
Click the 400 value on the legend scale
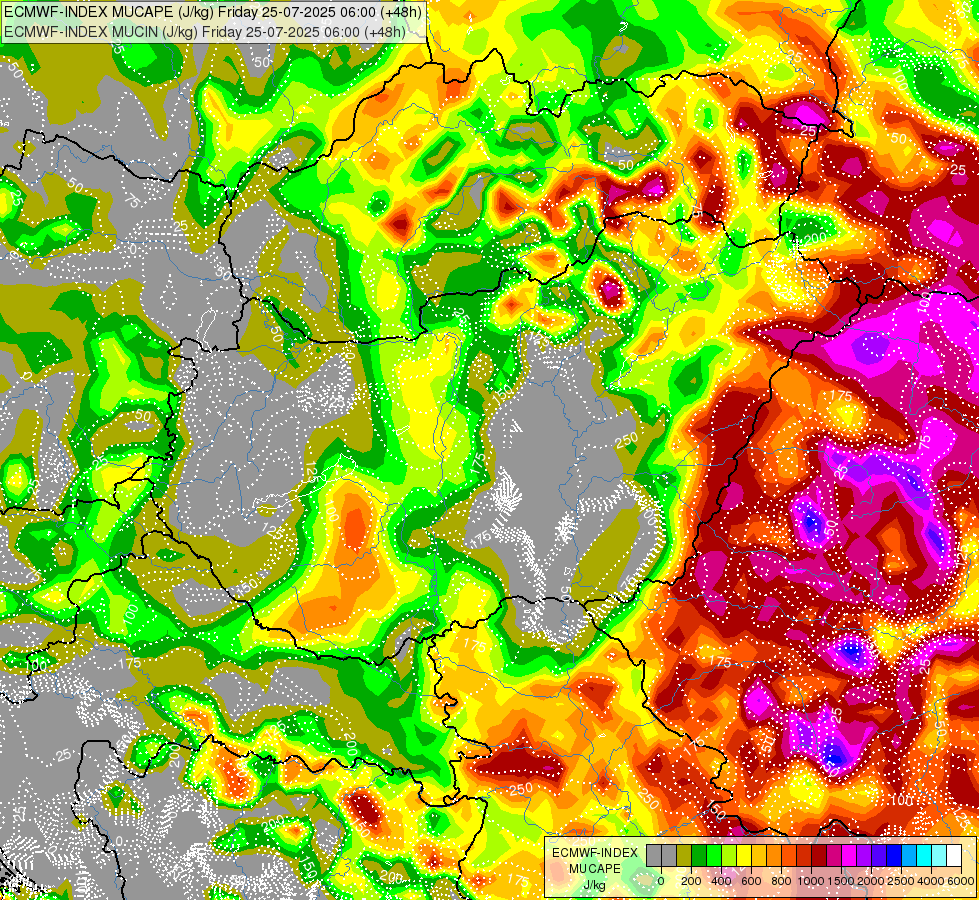coord(721,881)
